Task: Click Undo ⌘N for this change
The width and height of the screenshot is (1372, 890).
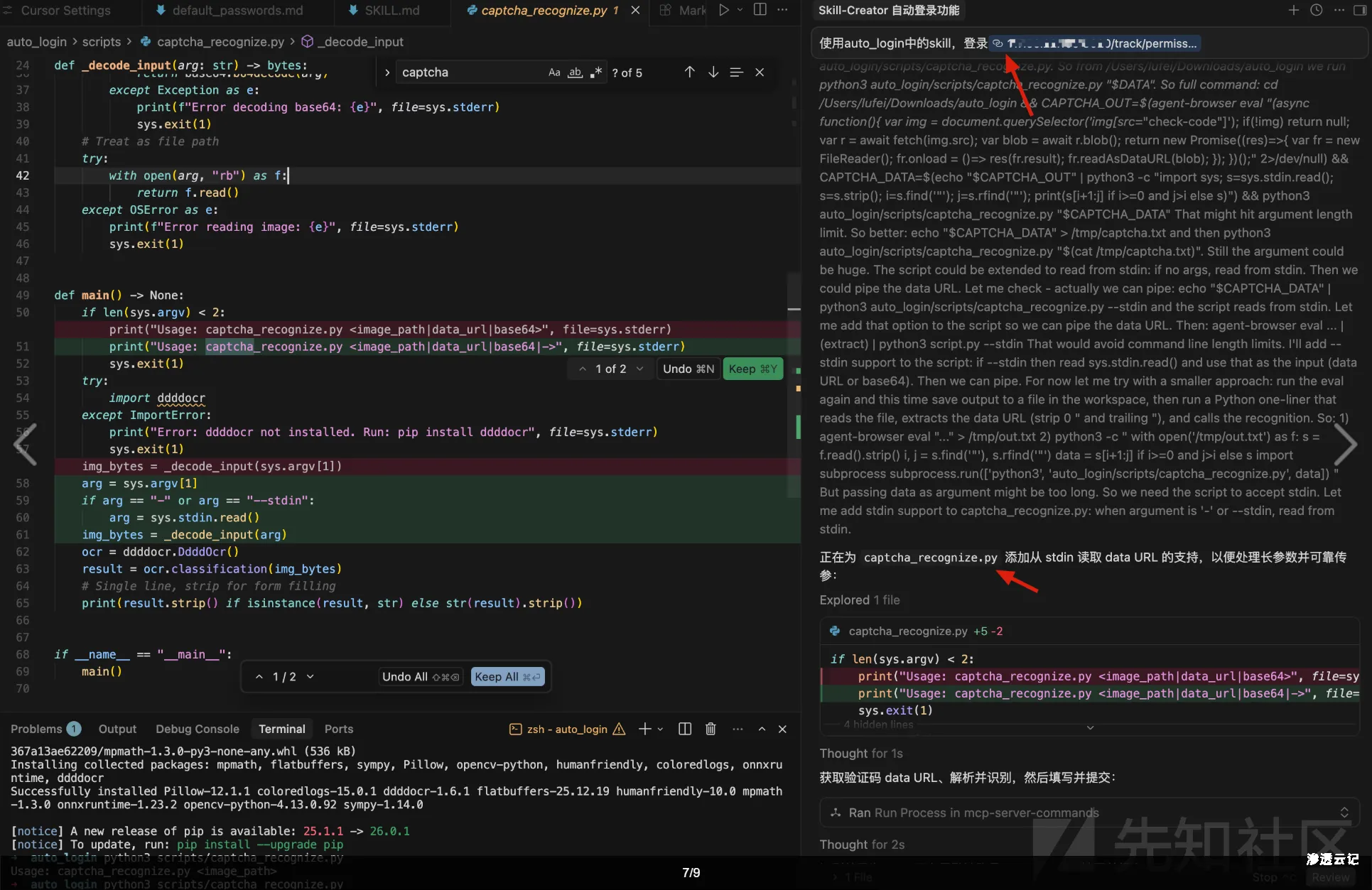Action: click(x=688, y=369)
